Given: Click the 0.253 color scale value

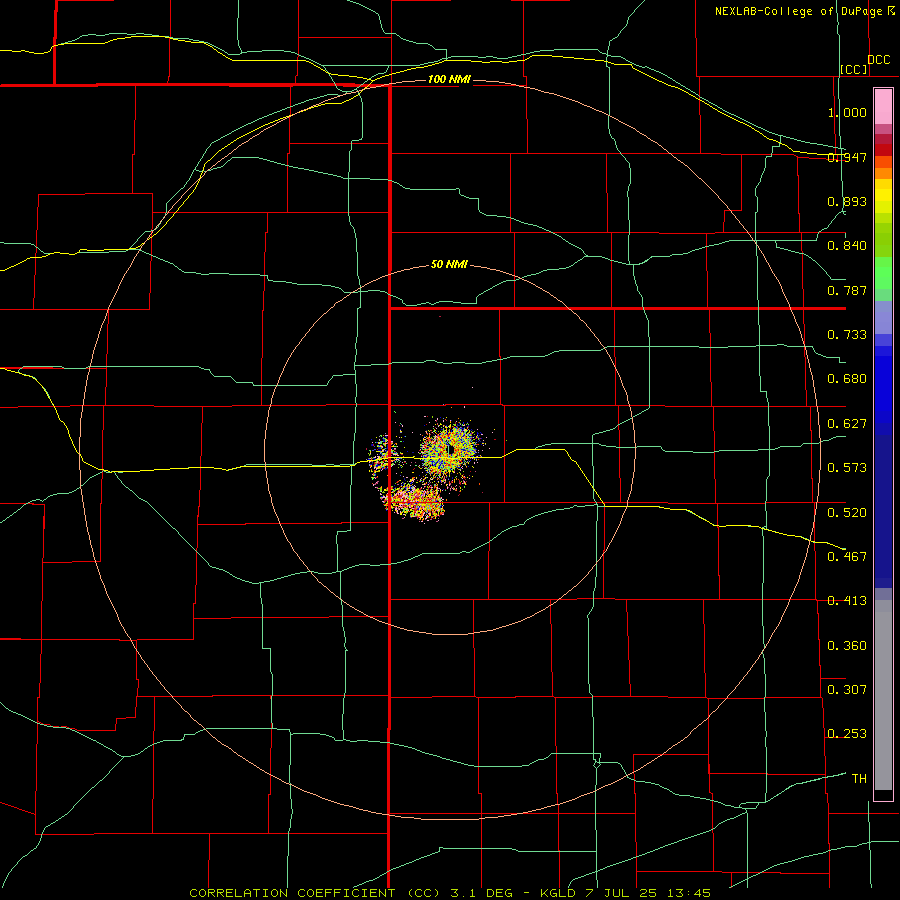Looking at the screenshot, I should click(847, 734).
